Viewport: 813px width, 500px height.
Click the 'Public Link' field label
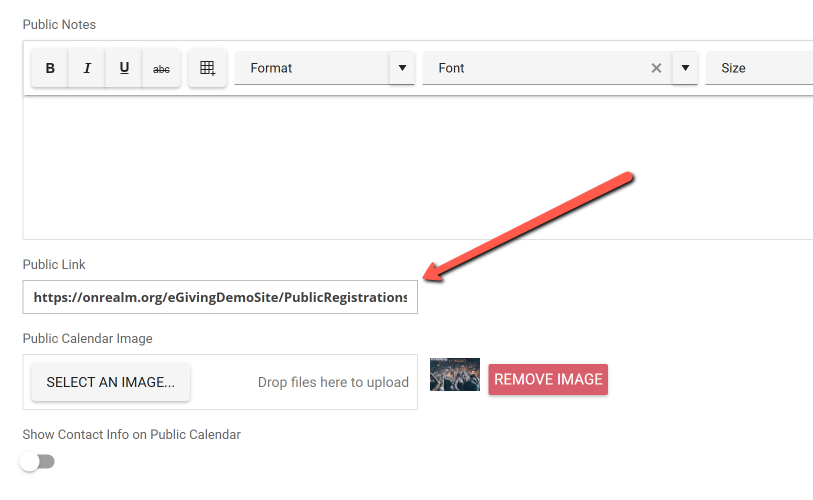pyautogui.click(x=54, y=265)
